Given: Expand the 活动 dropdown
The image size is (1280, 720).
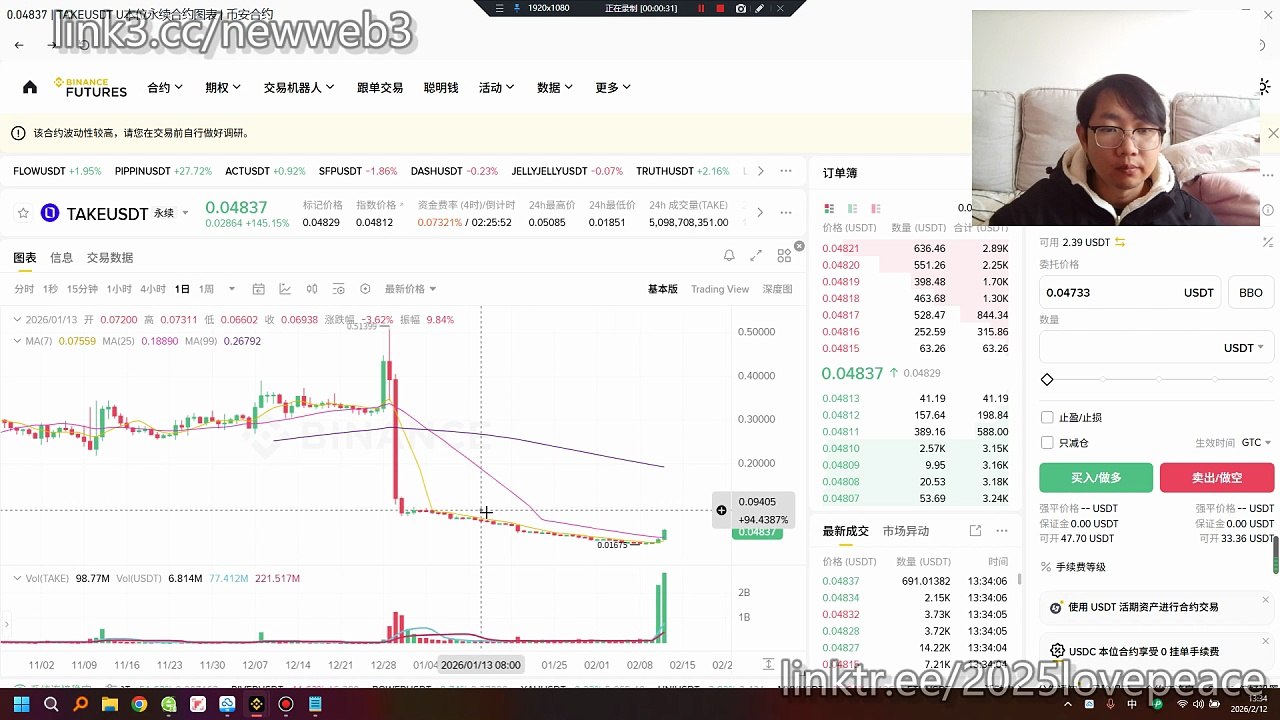Looking at the screenshot, I should coord(497,88).
